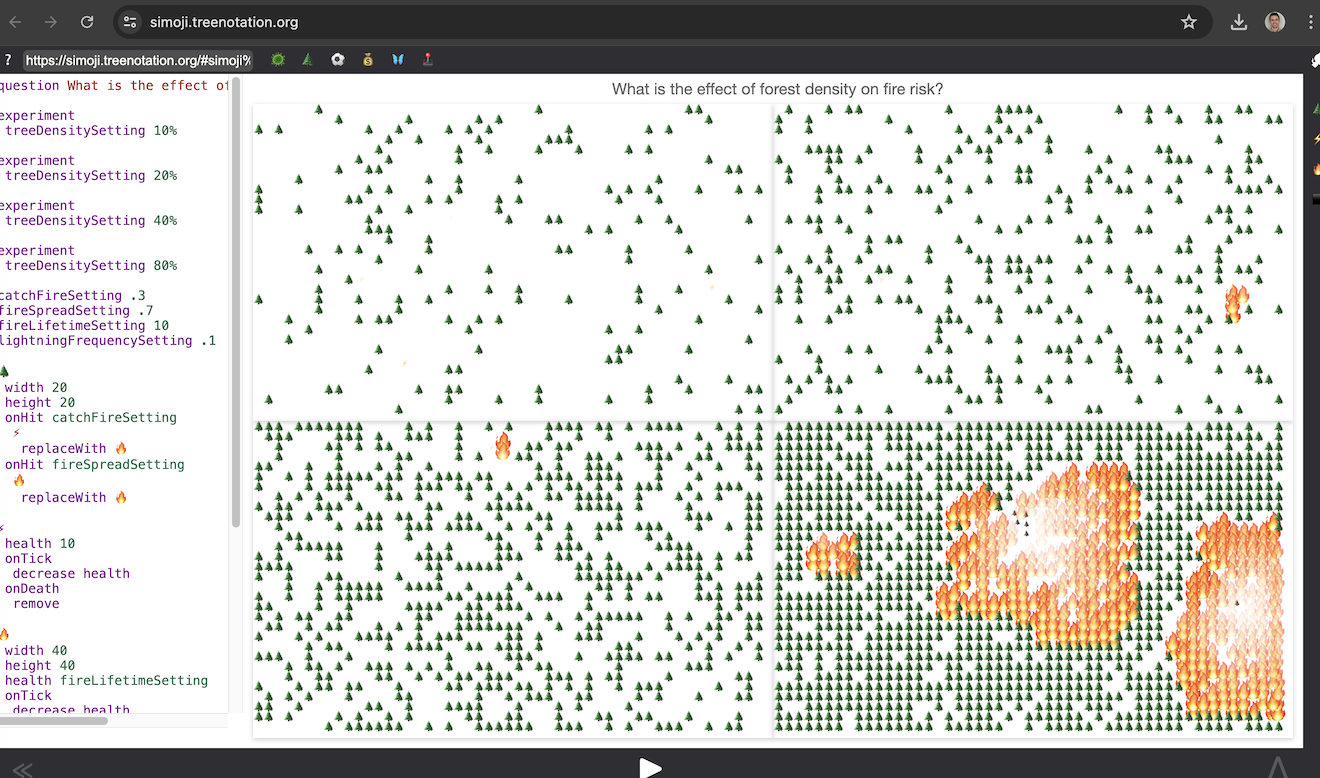Viewport: 1320px width, 778px height.
Task: Select the soccer ball example icon
Action: click(x=338, y=60)
